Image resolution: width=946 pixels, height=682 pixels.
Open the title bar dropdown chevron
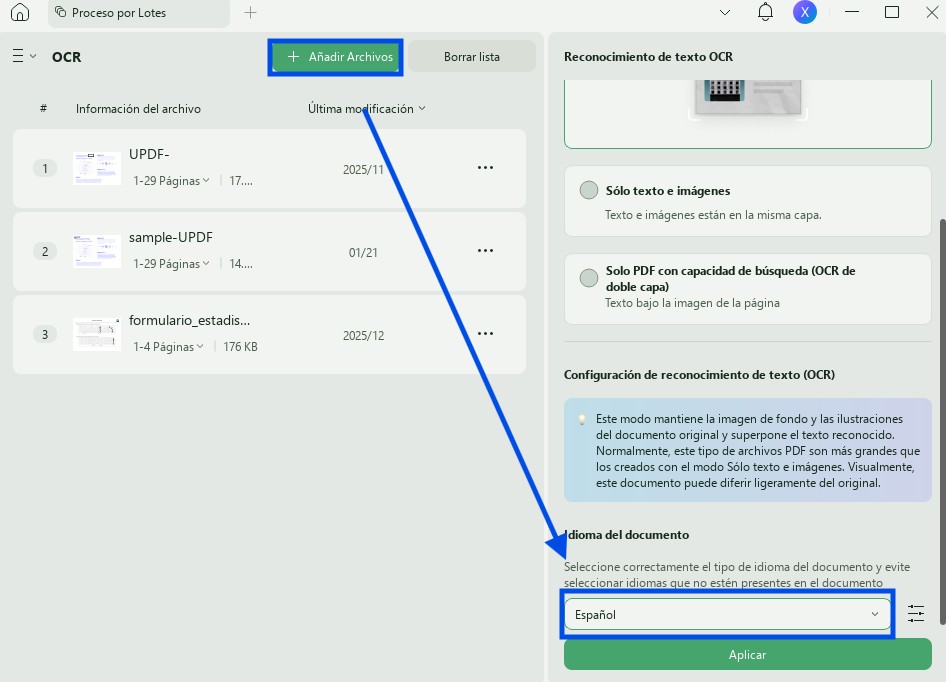click(725, 12)
